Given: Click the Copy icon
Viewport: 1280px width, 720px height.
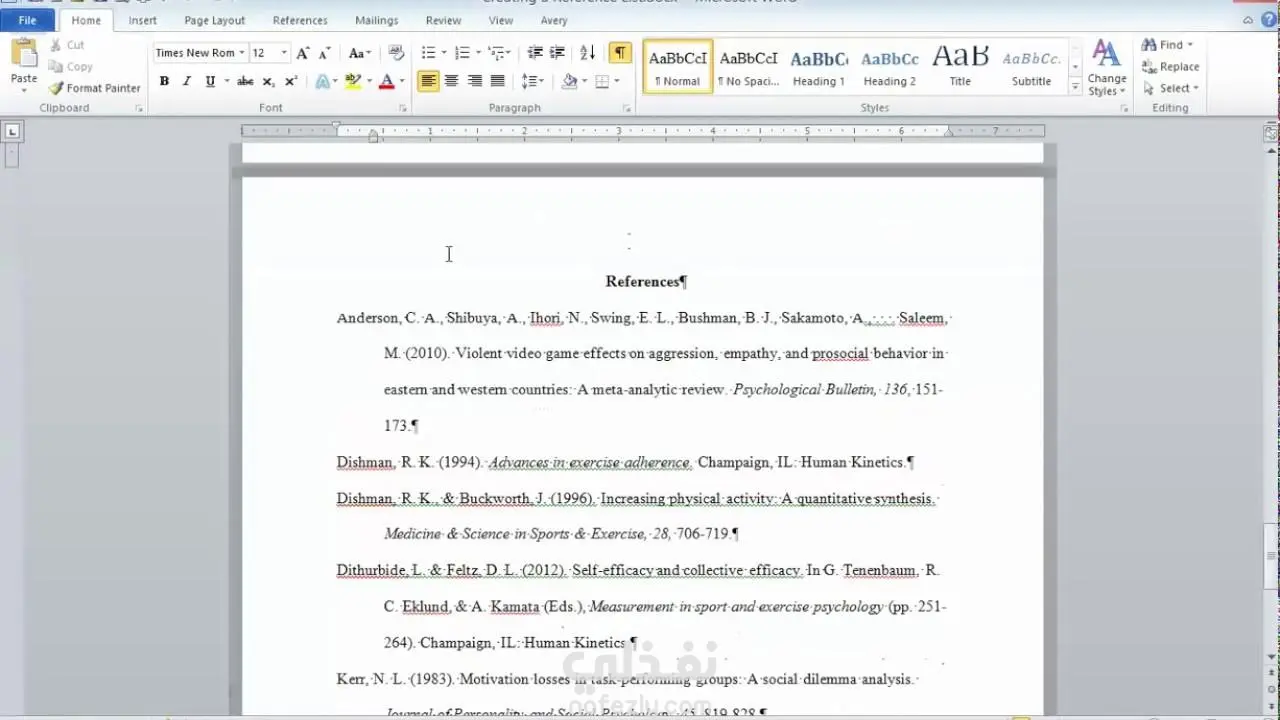Looking at the screenshot, I should tap(55, 67).
